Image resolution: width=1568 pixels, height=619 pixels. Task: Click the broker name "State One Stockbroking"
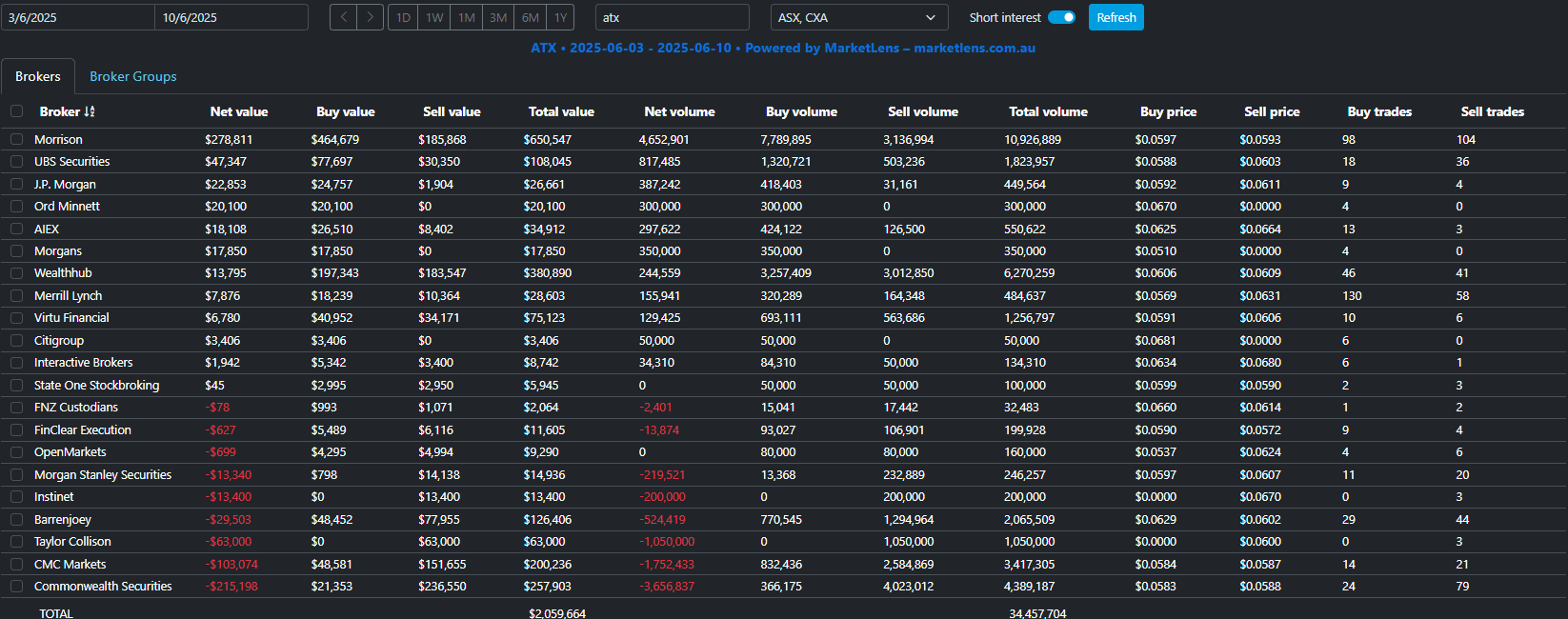97,385
